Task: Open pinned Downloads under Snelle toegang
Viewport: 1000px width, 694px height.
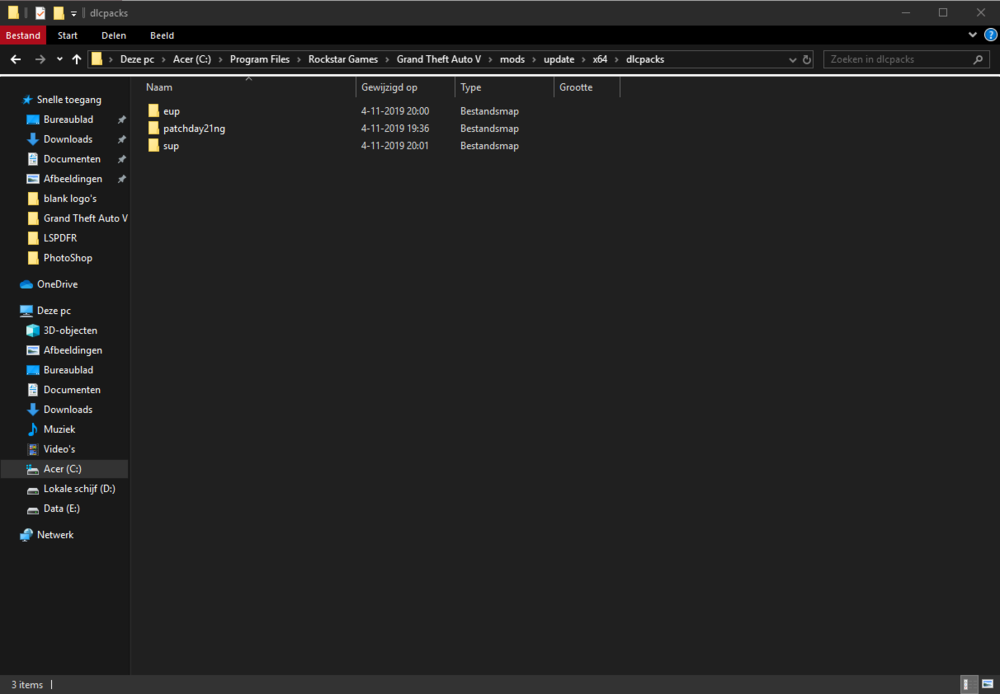Action: point(68,139)
